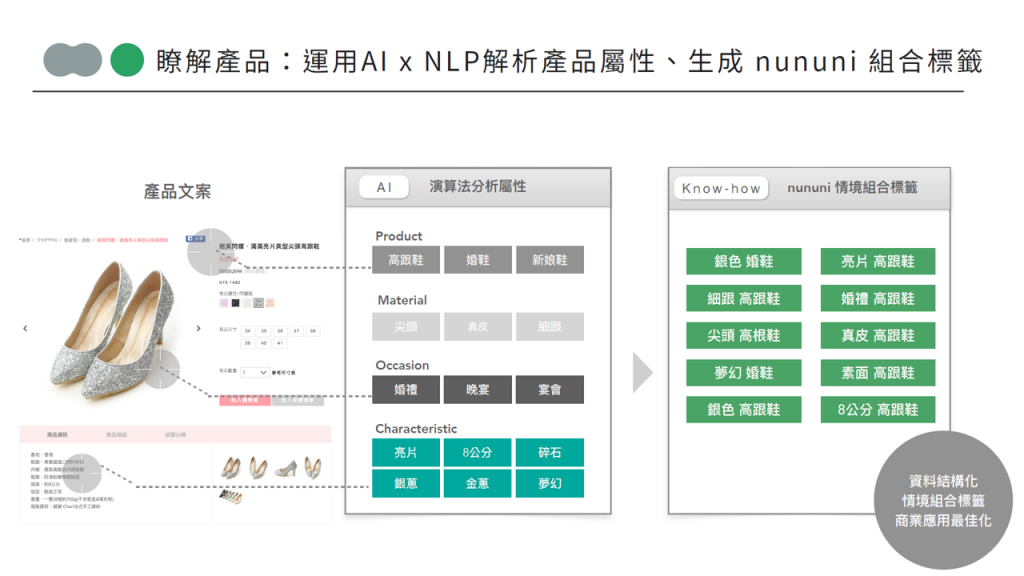Viewport: 1024px width, 576px height.
Task: Select the 婚禮 Occasion tag
Action: tap(406, 389)
